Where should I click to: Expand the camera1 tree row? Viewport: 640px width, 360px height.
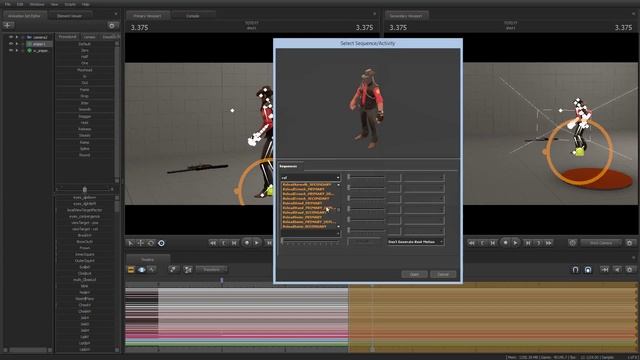[17, 37]
